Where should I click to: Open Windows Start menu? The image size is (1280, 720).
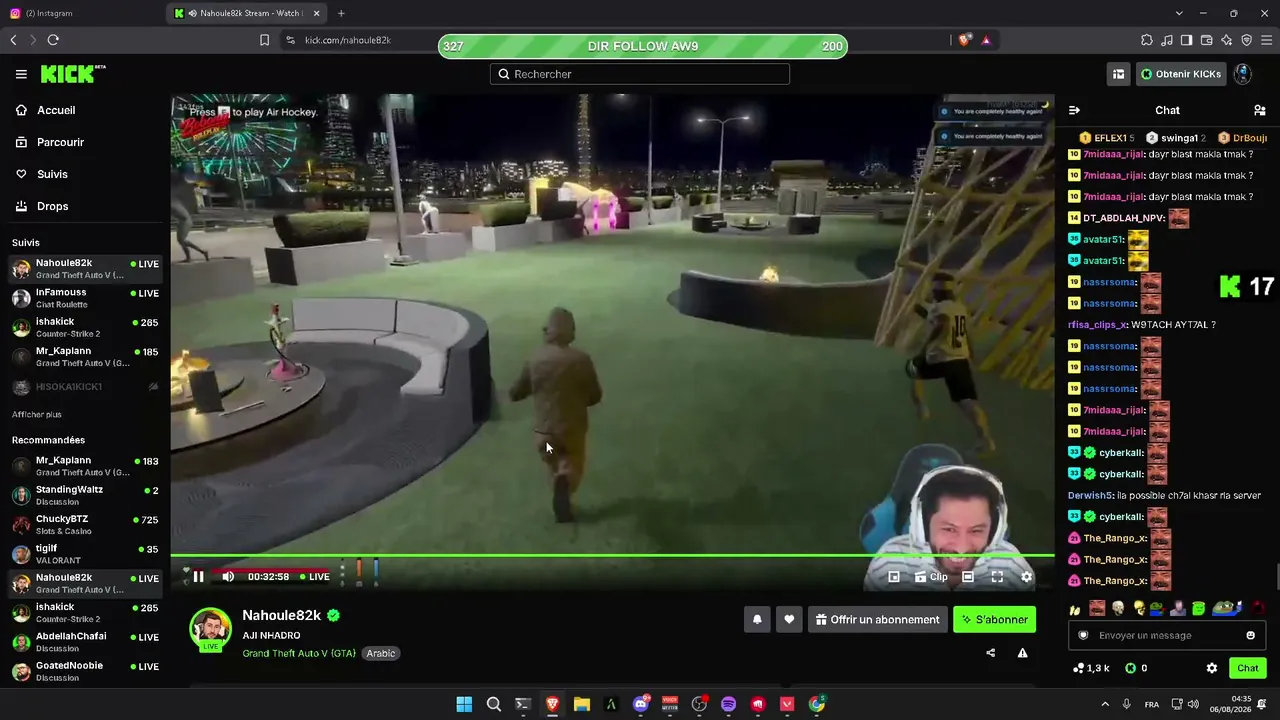click(464, 704)
